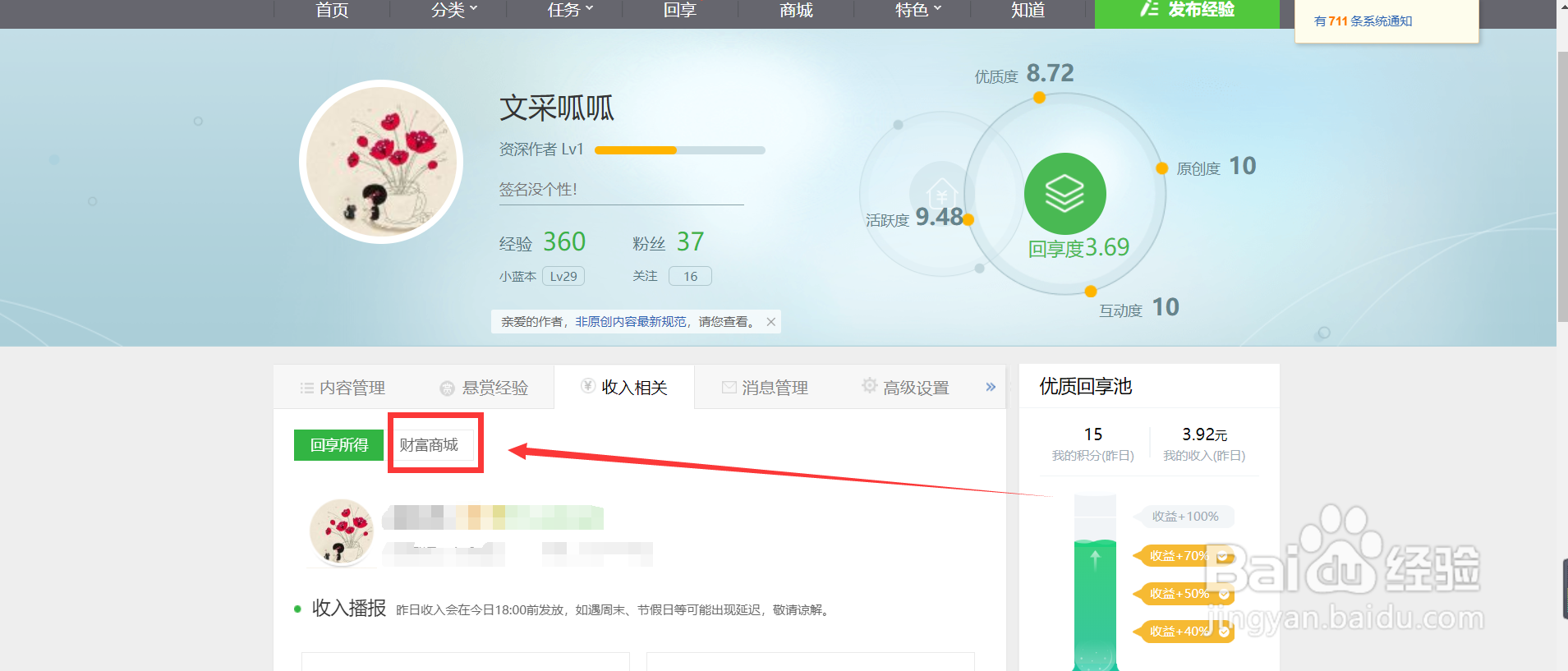Open the 小蓝本 Lv29 badge
Image resolution: width=1568 pixels, height=671 pixels.
563,276
